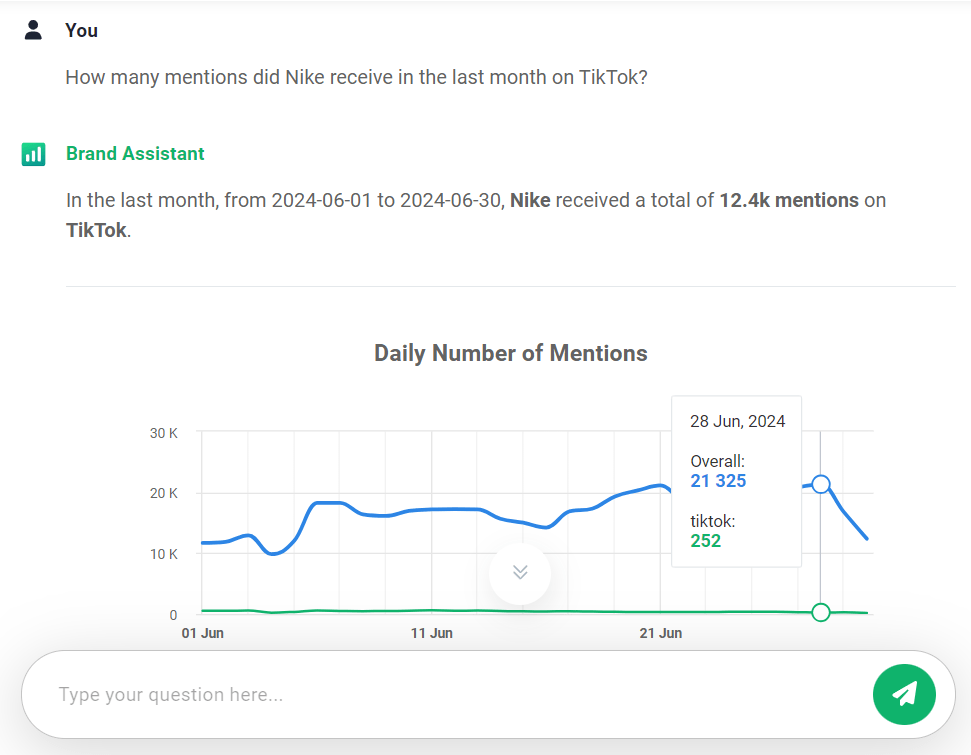Click the '01 Jun' axis label

coord(202,633)
